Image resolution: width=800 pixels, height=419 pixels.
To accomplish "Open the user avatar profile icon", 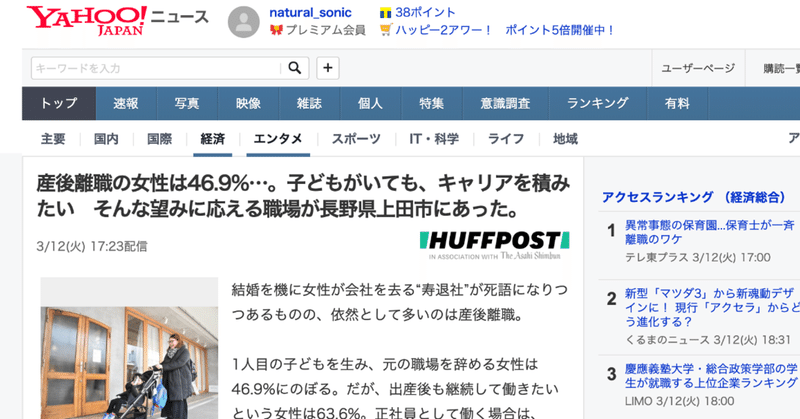I will coord(243,22).
